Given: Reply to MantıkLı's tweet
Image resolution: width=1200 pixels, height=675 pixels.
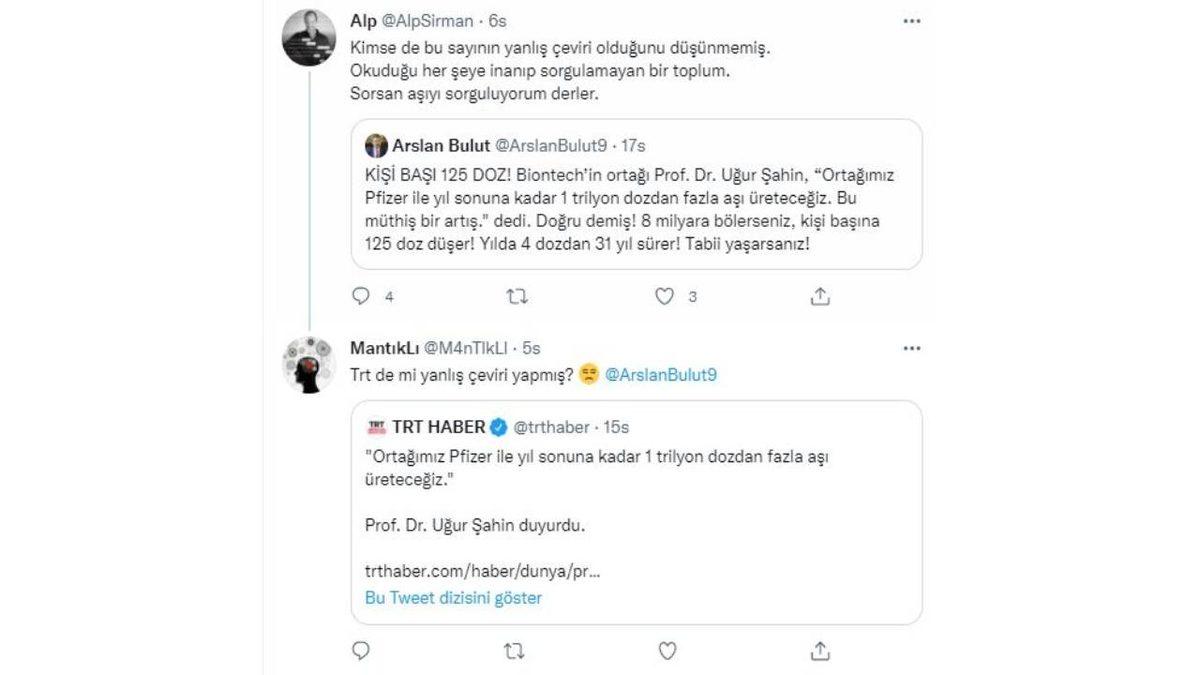Looking at the screenshot, I should [x=360, y=651].
